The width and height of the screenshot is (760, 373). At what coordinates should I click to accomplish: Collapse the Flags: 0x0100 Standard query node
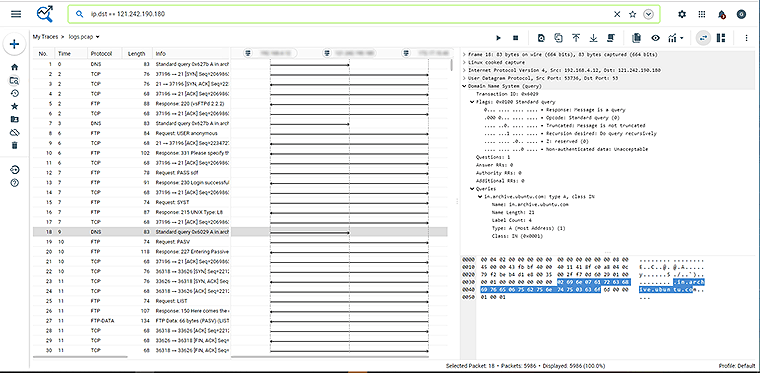pos(472,102)
